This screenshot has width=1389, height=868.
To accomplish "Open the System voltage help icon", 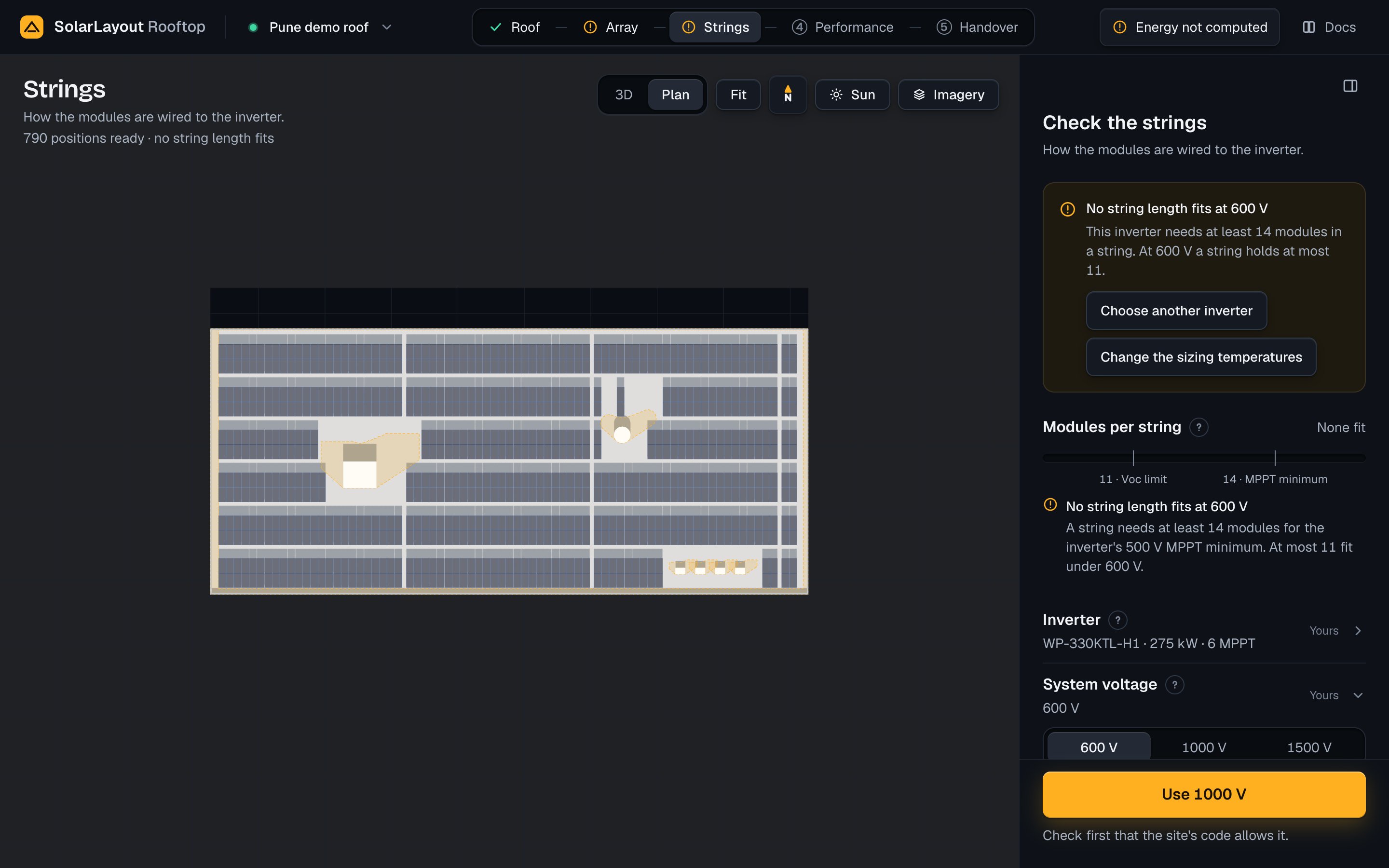I will 1174,684.
